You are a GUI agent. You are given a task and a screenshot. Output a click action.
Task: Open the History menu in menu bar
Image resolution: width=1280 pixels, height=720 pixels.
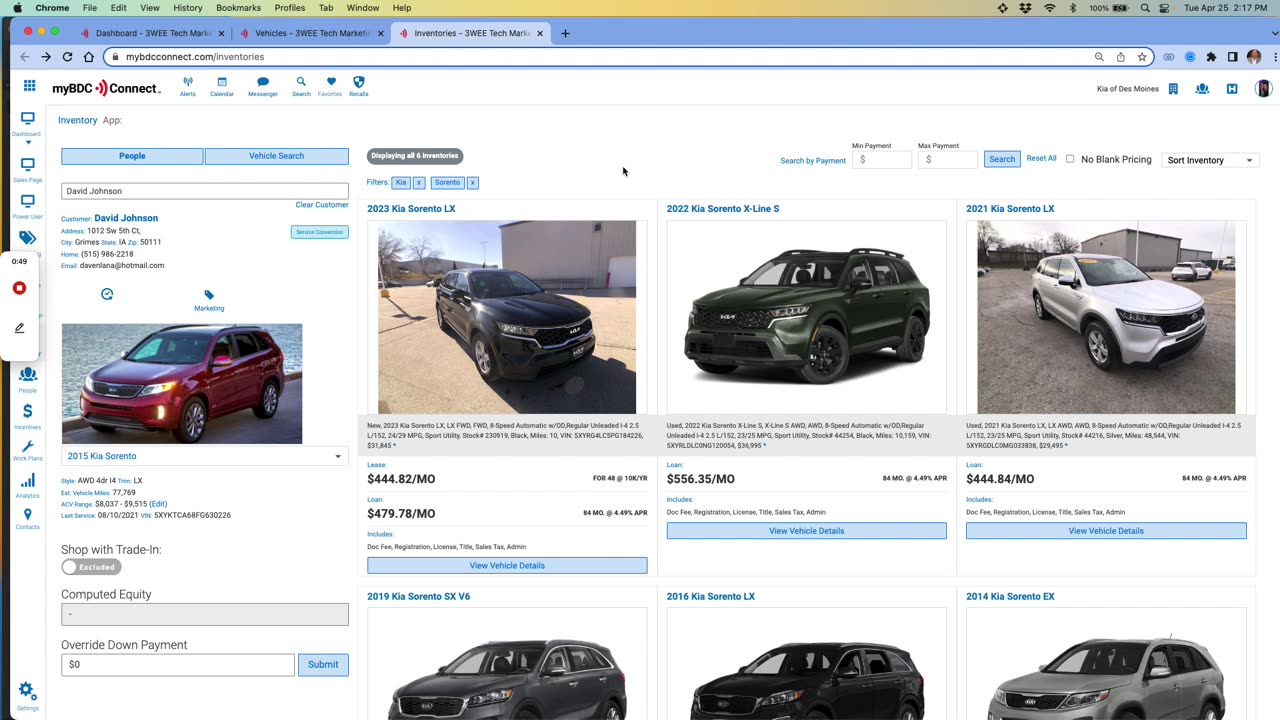click(187, 8)
